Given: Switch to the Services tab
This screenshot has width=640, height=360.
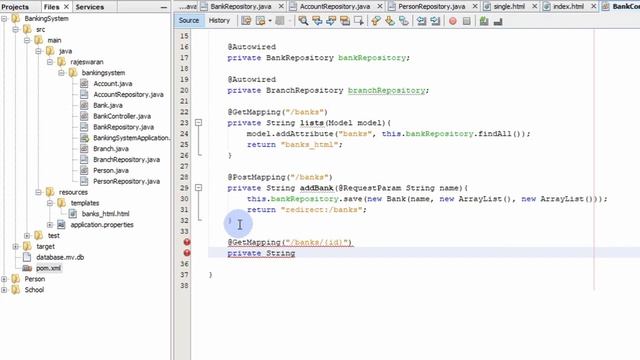Looking at the screenshot, I should click(90, 7).
